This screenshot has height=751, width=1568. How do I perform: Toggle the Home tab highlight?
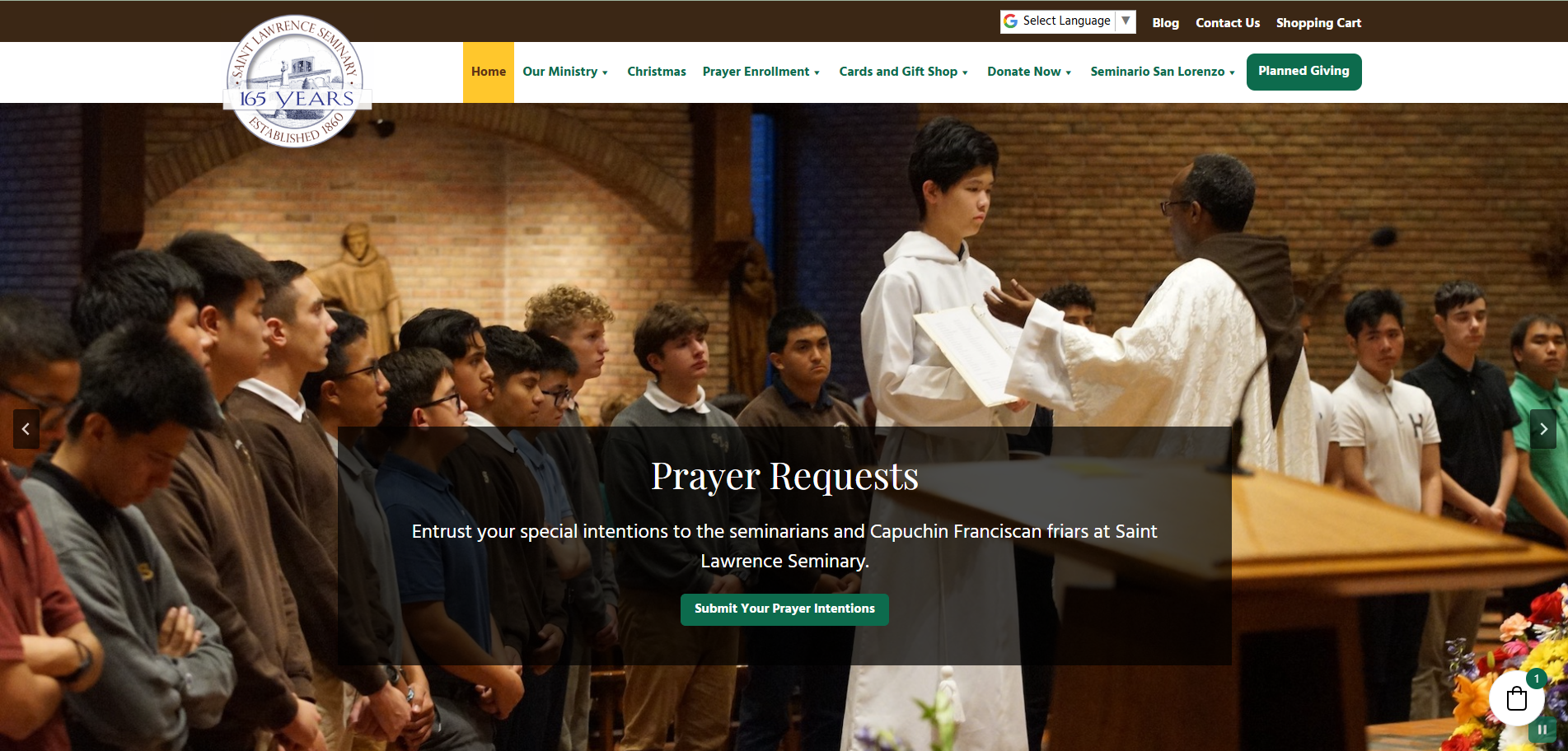click(488, 72)
